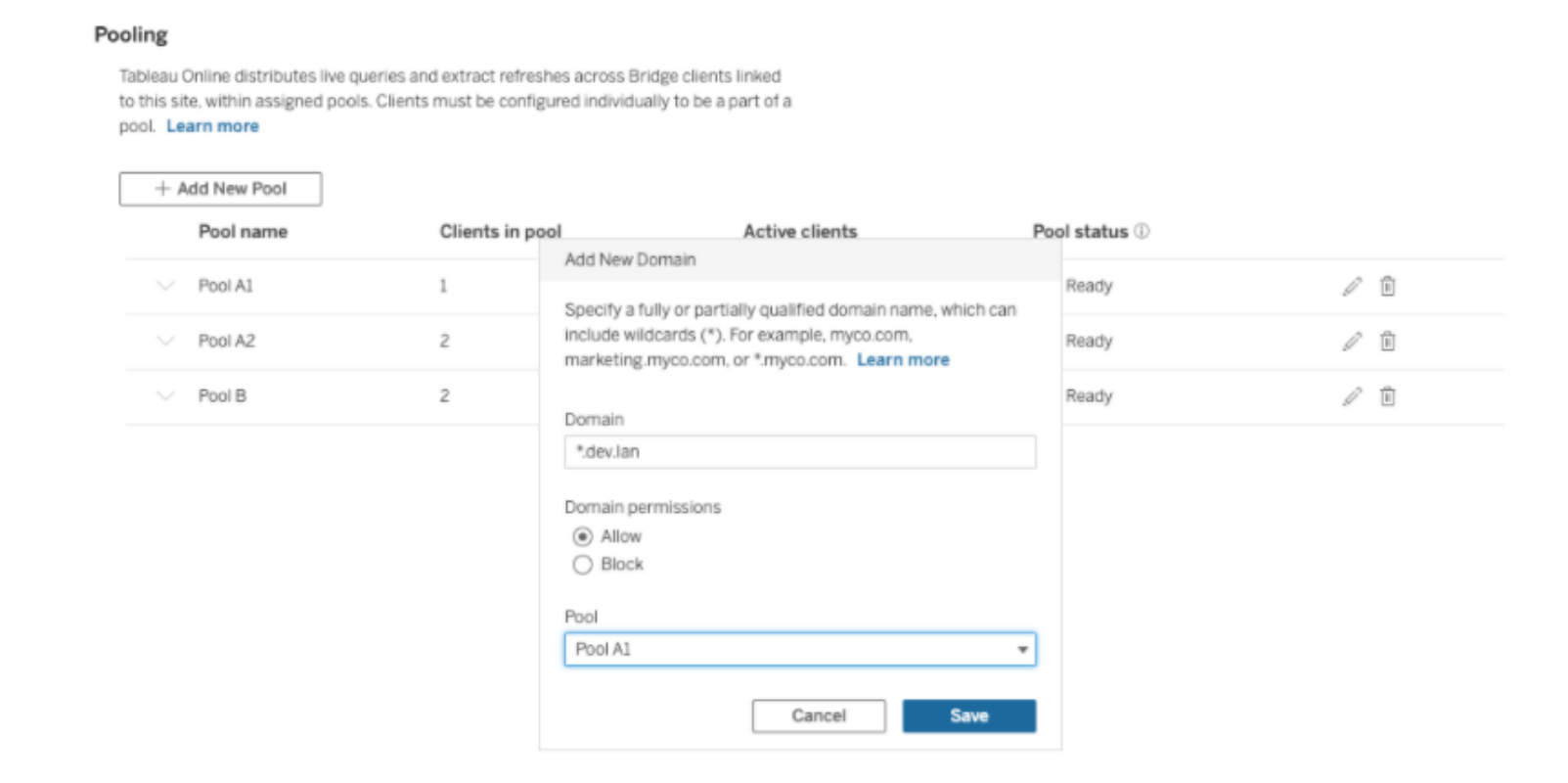Edit Pool A1 with pencil icon
The image size is (1568, 783).
coord(1352,286)
